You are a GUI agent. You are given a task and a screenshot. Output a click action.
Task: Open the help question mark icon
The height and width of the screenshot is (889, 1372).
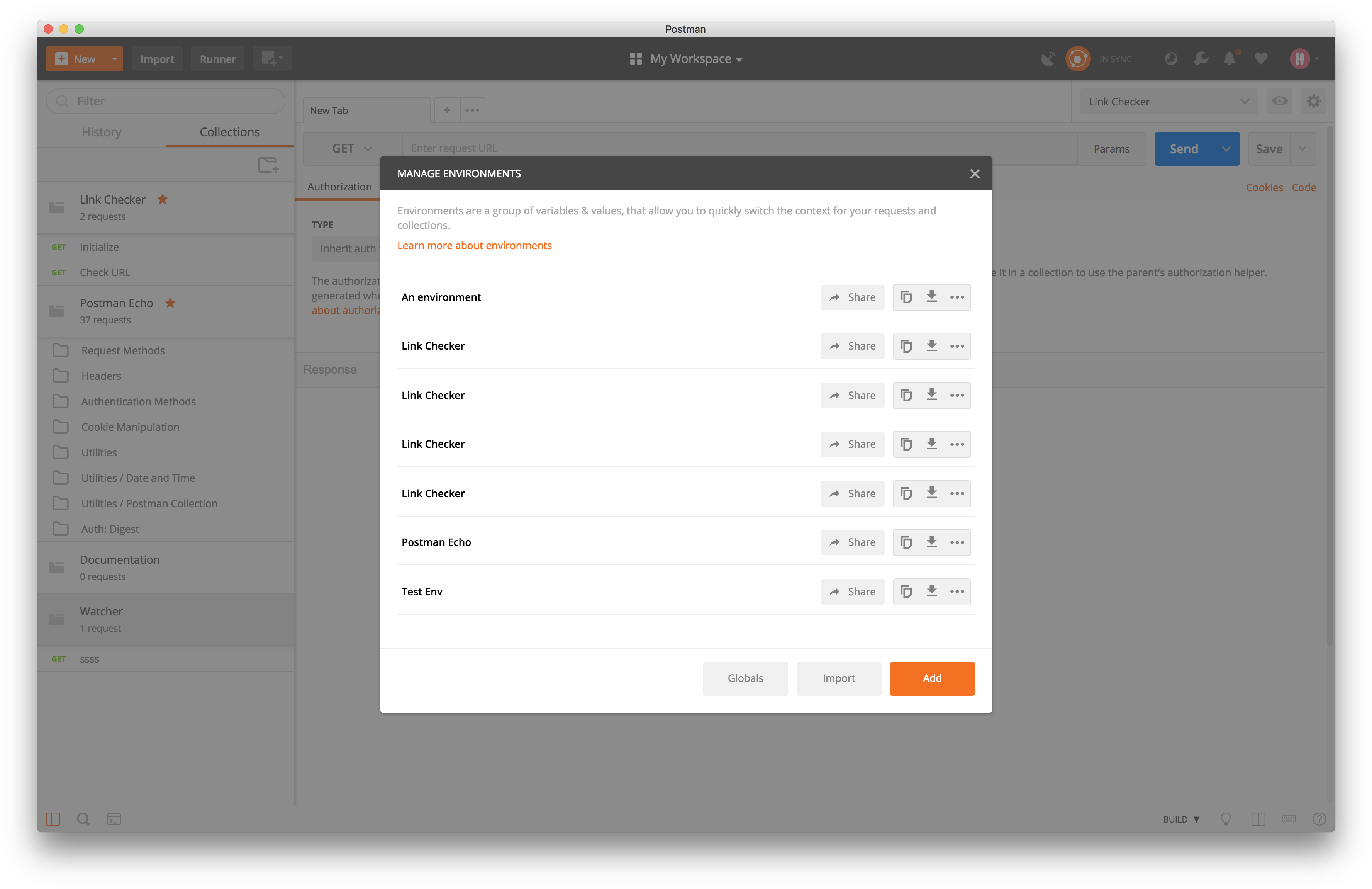tap(1319, 819)
